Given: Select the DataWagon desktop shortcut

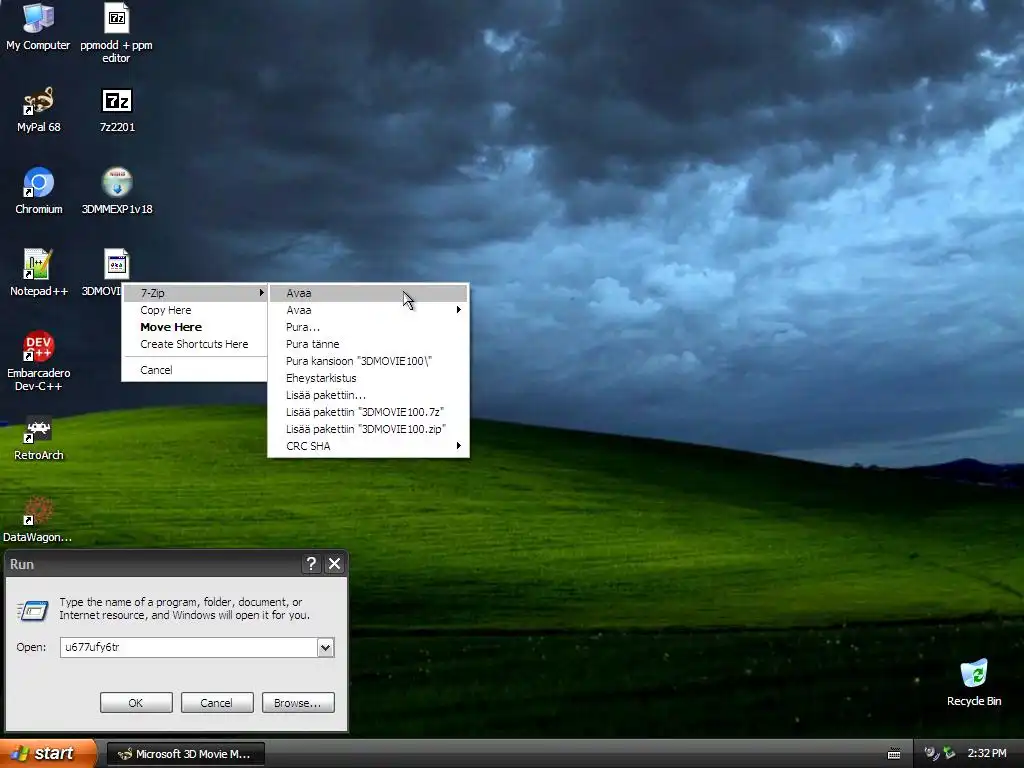Looking at the screenshot, I should coord(37,520).
